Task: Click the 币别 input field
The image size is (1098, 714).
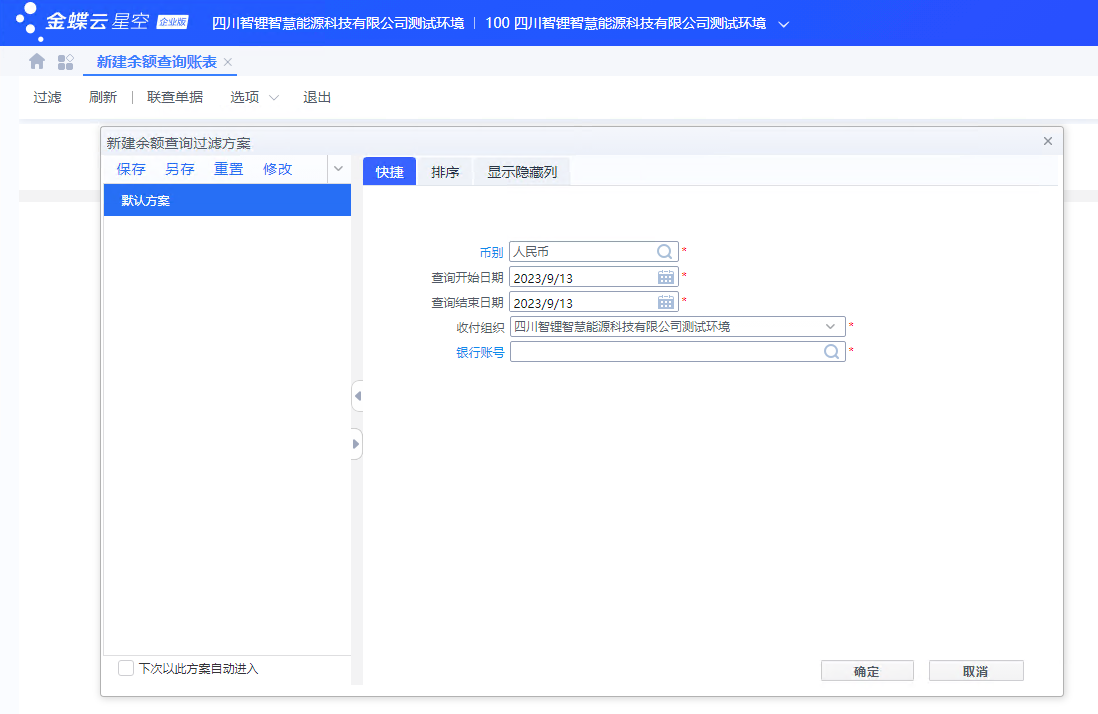Action: [593, 251]
